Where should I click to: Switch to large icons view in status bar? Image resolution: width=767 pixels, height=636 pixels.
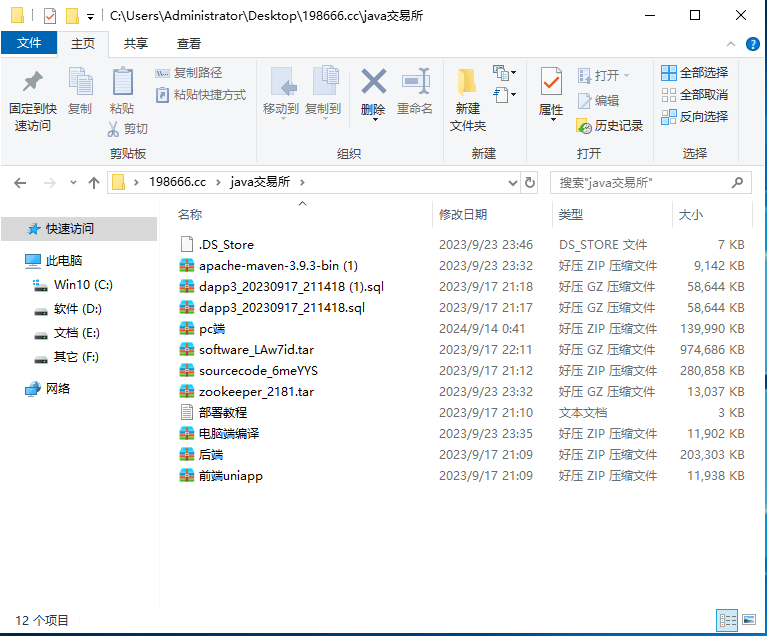click(x=748, y=621)
